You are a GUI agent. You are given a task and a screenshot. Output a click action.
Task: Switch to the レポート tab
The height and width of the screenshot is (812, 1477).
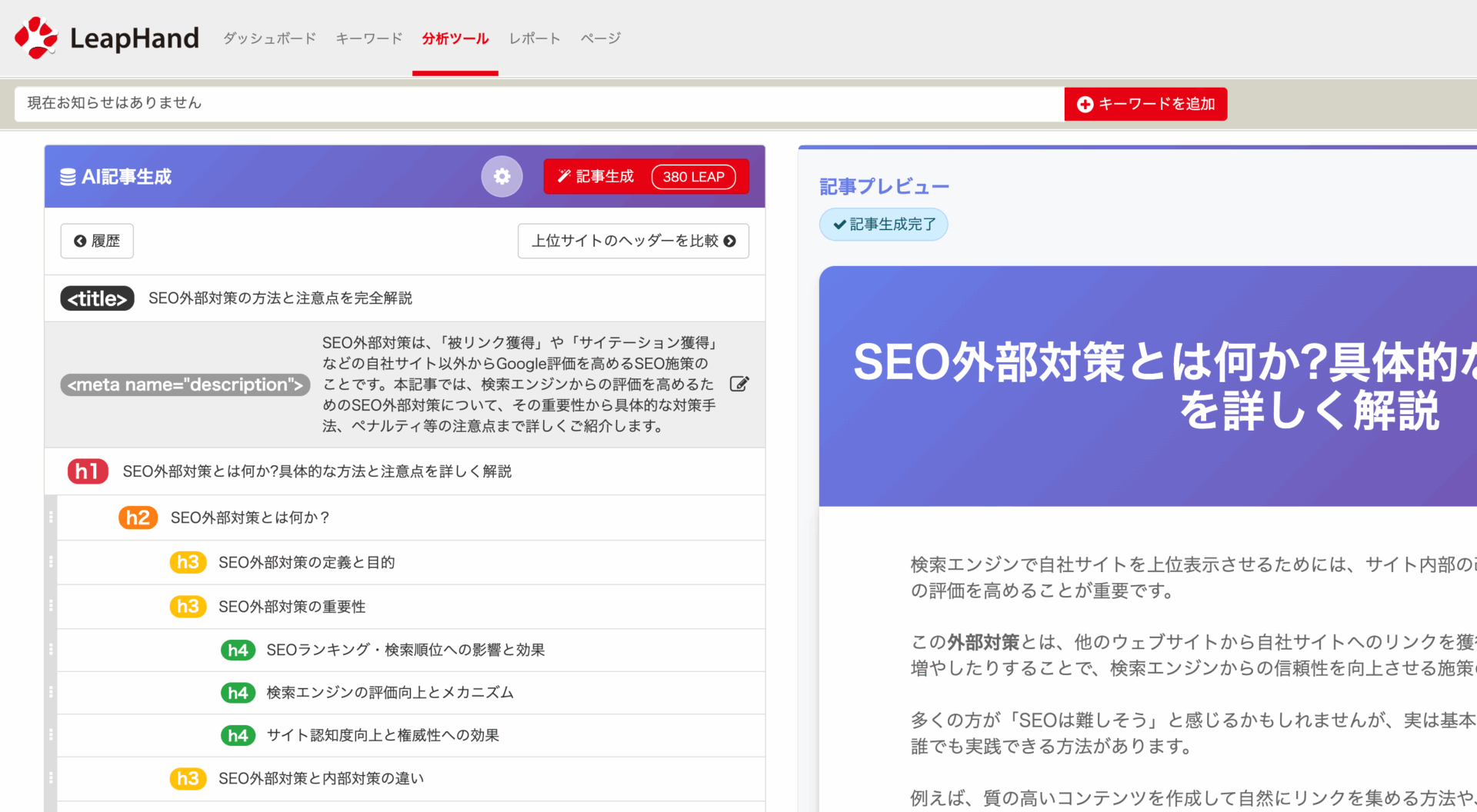[x=534, y=38]
